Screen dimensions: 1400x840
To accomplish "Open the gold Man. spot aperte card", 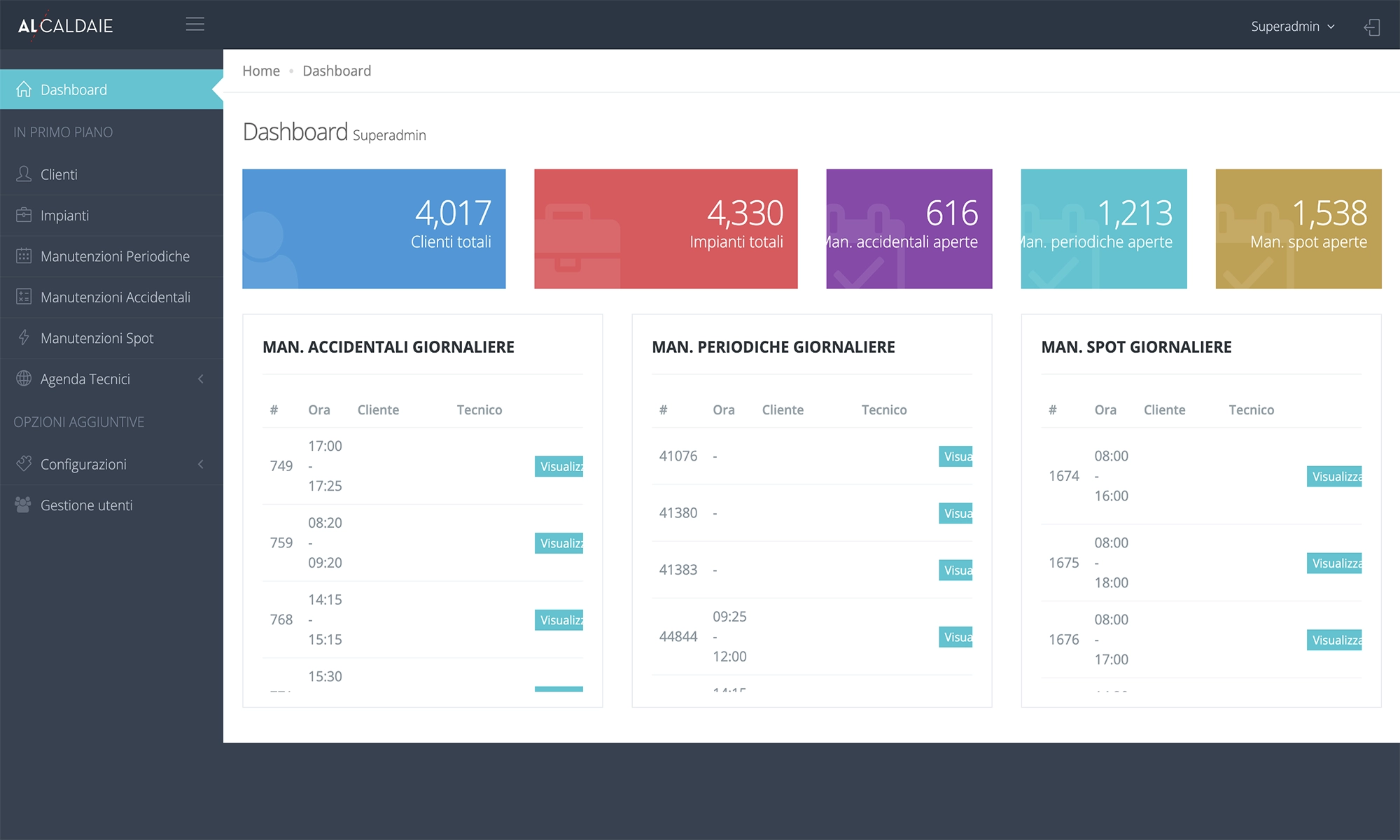I will point(1298,229).
